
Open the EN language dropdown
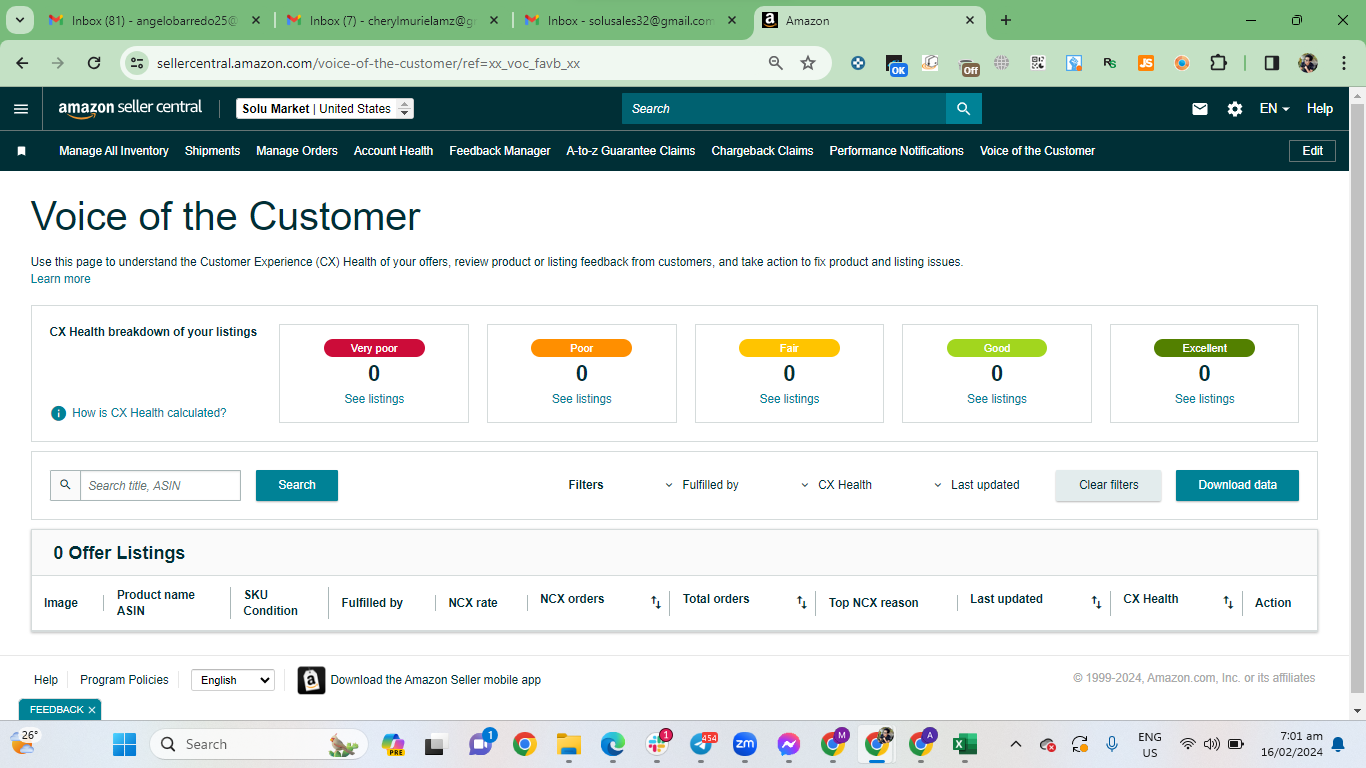tap(1275, 109)
